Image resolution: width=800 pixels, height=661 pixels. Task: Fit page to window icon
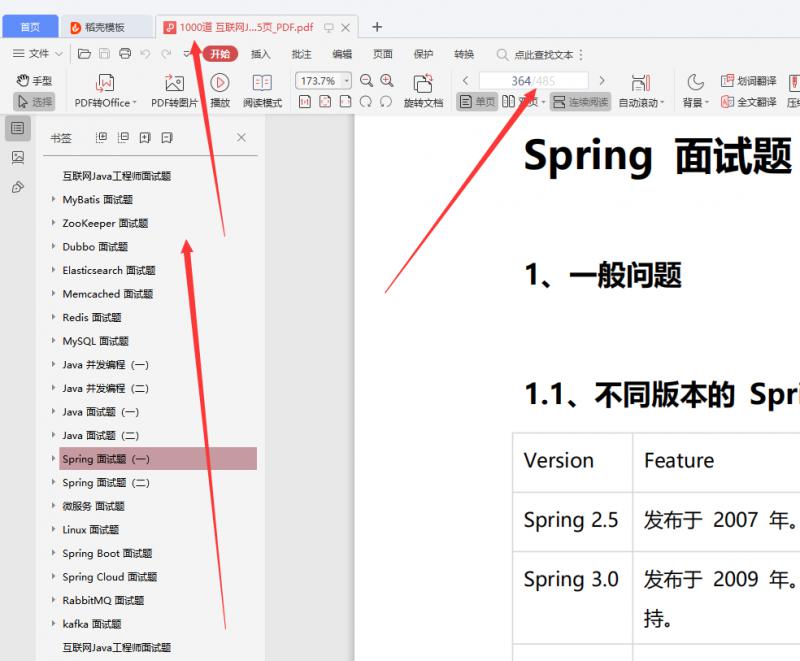pyautogui.click(x=325, y=101)
